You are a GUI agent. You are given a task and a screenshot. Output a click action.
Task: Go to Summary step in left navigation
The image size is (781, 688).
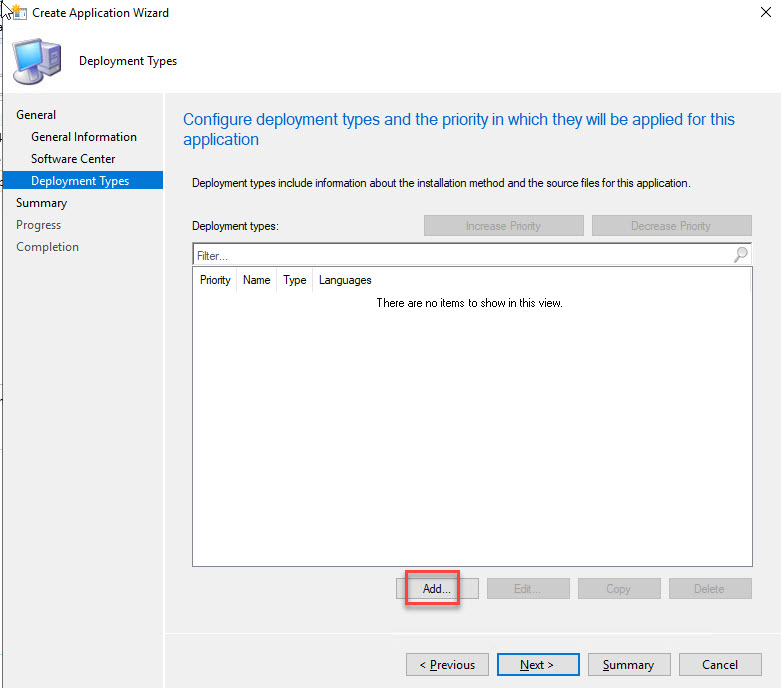click(x=42, y=203)
